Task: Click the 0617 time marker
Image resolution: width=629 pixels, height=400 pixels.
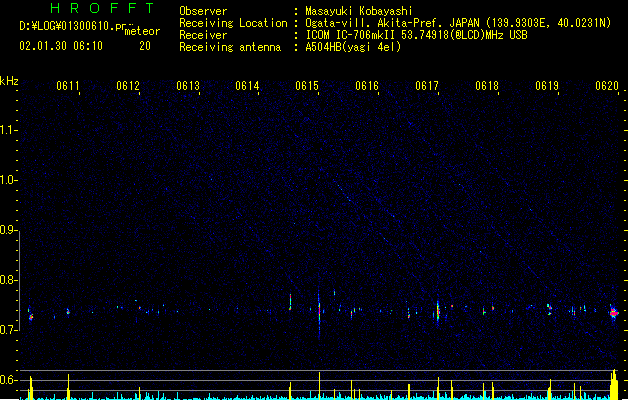Action: click(x=427, y=86)
